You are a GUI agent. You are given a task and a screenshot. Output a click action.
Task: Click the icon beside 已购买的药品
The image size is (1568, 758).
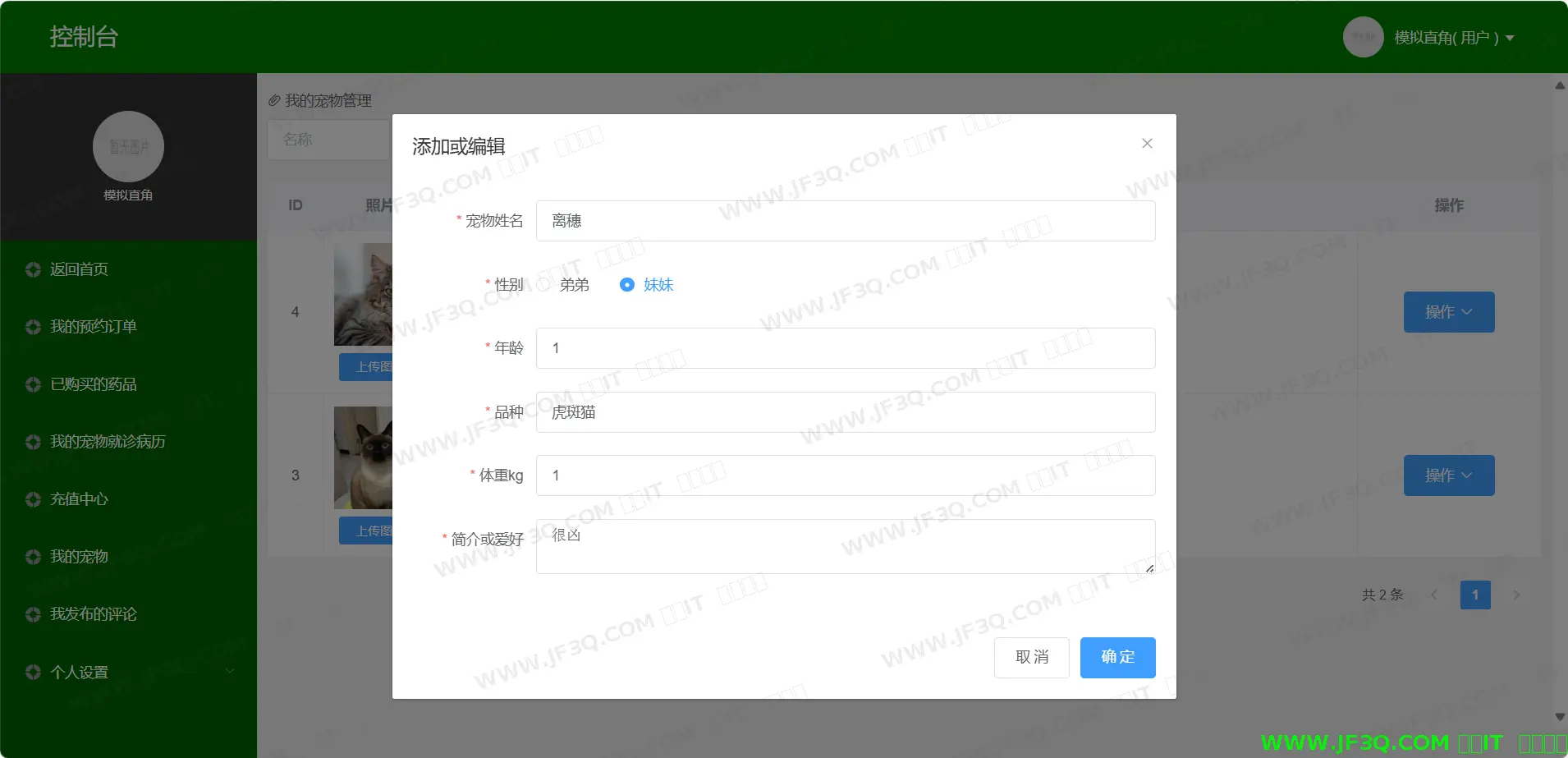33,384
